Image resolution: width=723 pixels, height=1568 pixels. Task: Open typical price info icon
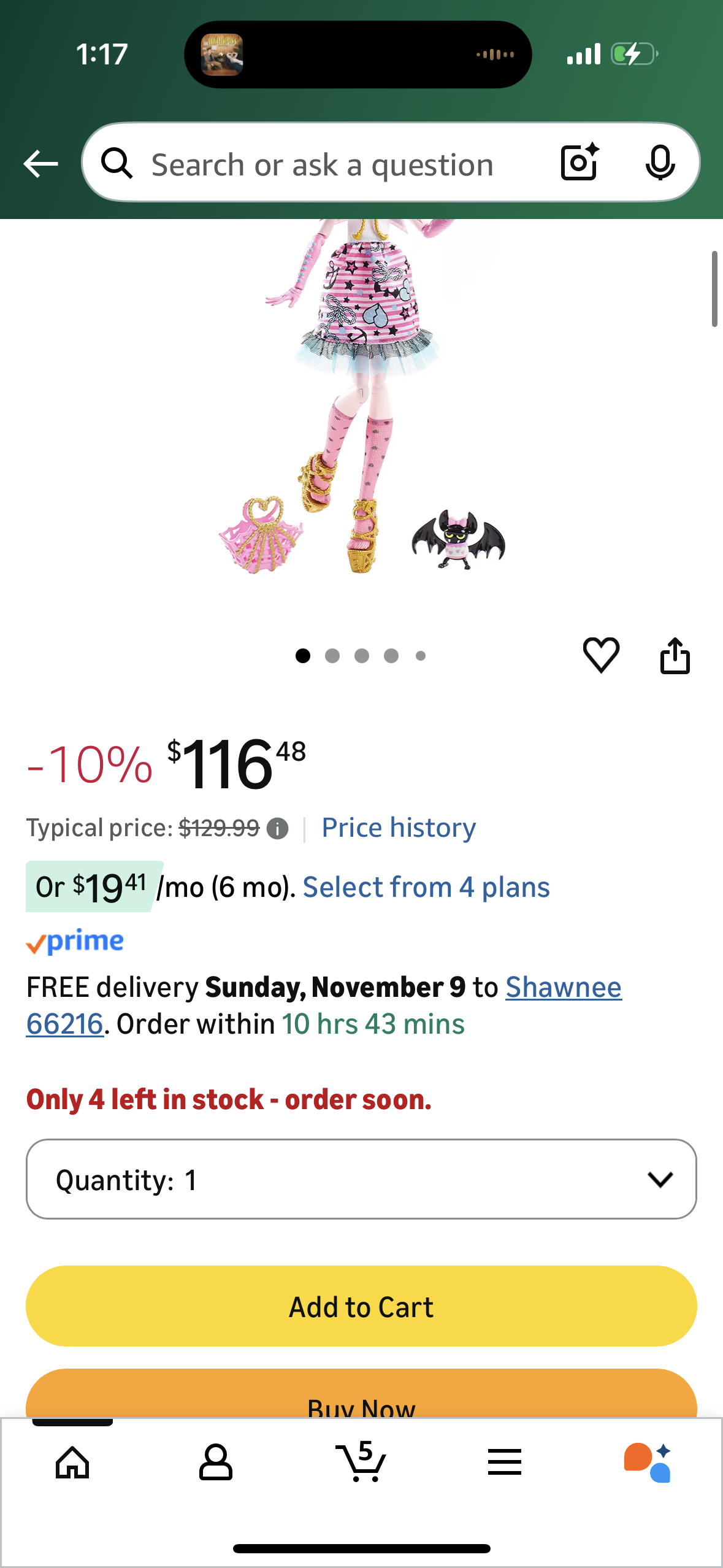point(278,829)
